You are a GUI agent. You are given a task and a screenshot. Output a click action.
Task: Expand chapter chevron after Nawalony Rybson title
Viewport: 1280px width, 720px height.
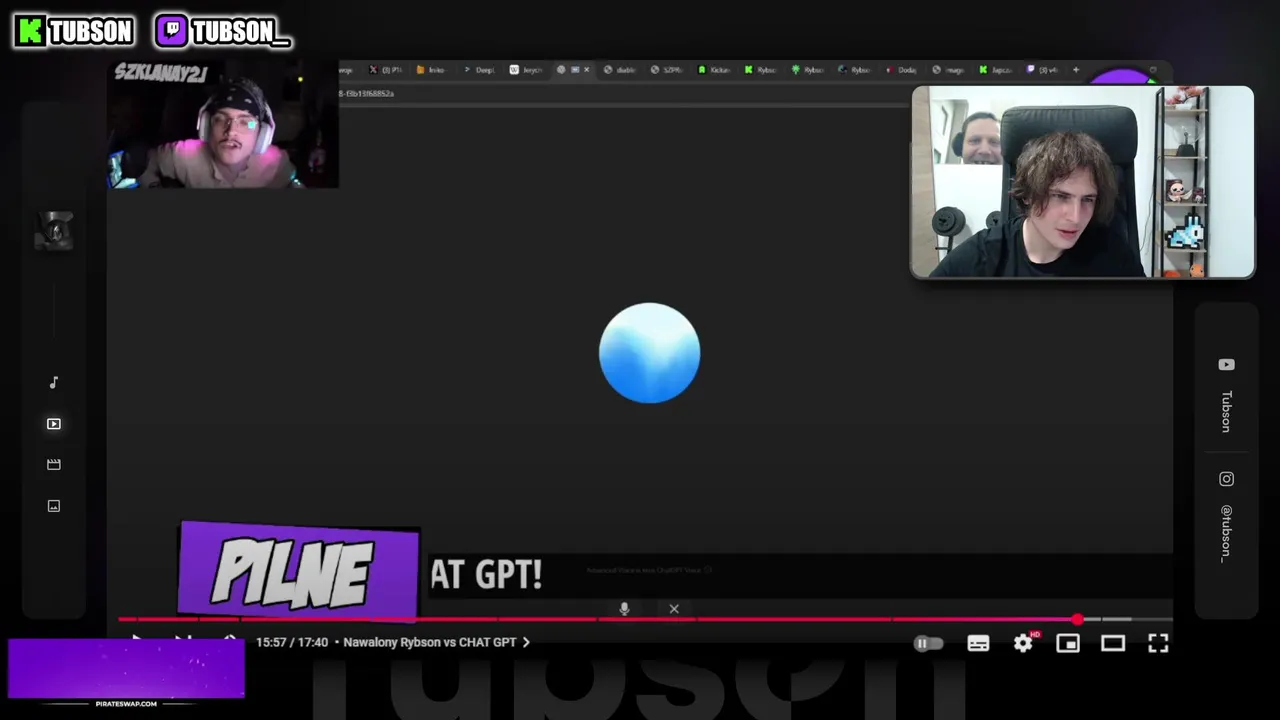[526, 642]
